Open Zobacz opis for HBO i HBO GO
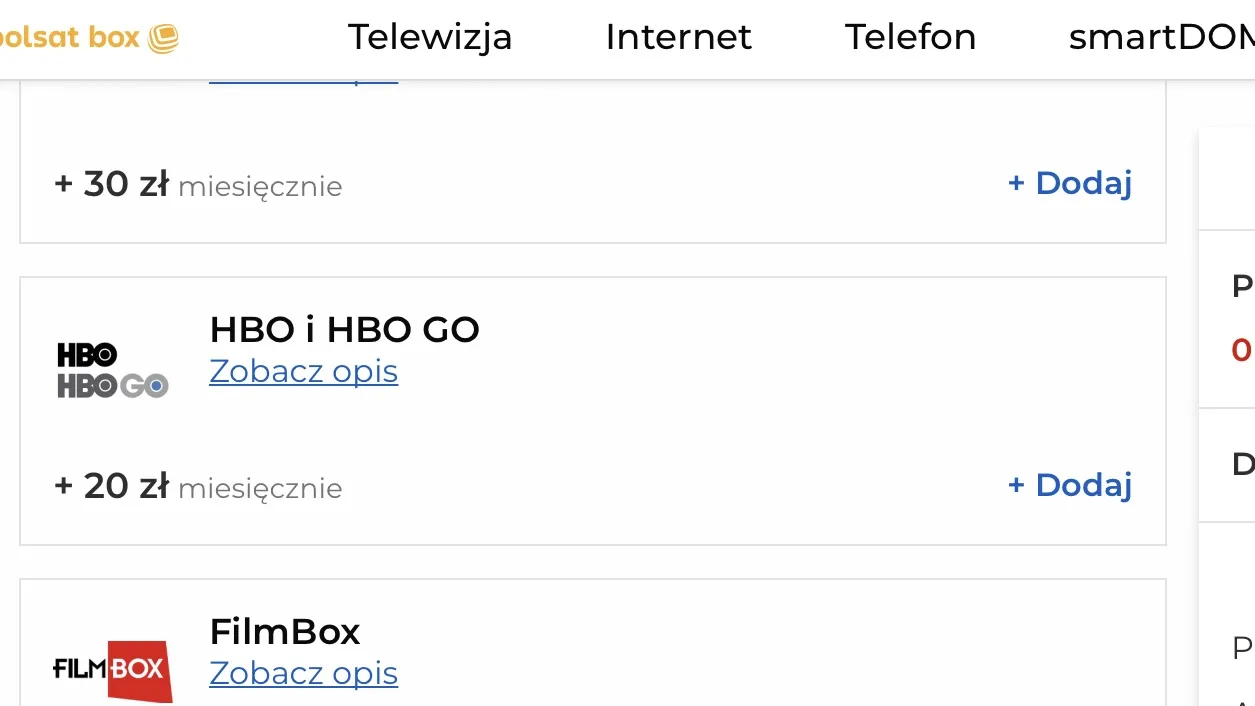Image resolution: width=1255 pixels, height=706 pixels. 303,371
